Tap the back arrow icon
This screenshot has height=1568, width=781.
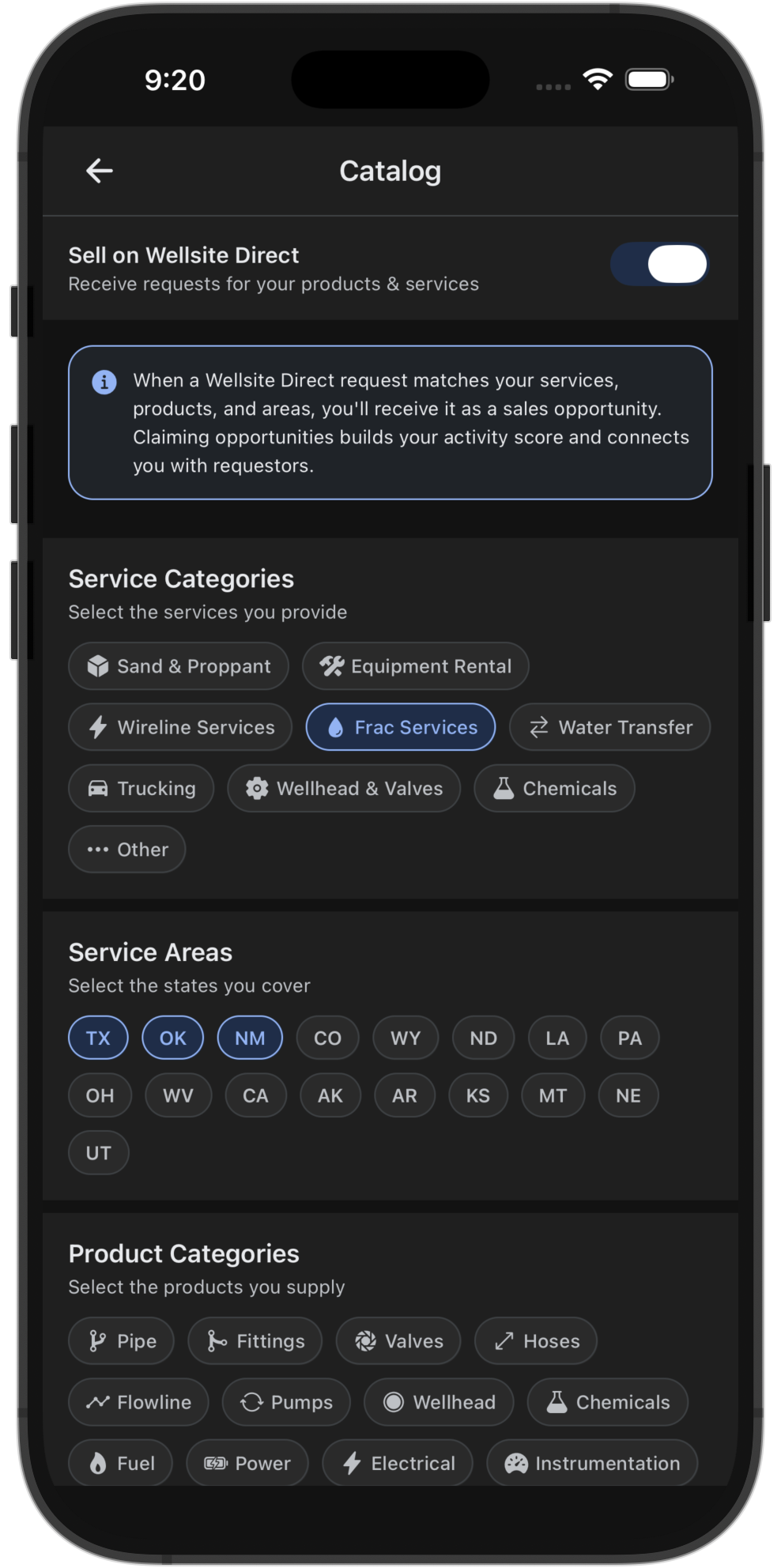coord(100,171)
